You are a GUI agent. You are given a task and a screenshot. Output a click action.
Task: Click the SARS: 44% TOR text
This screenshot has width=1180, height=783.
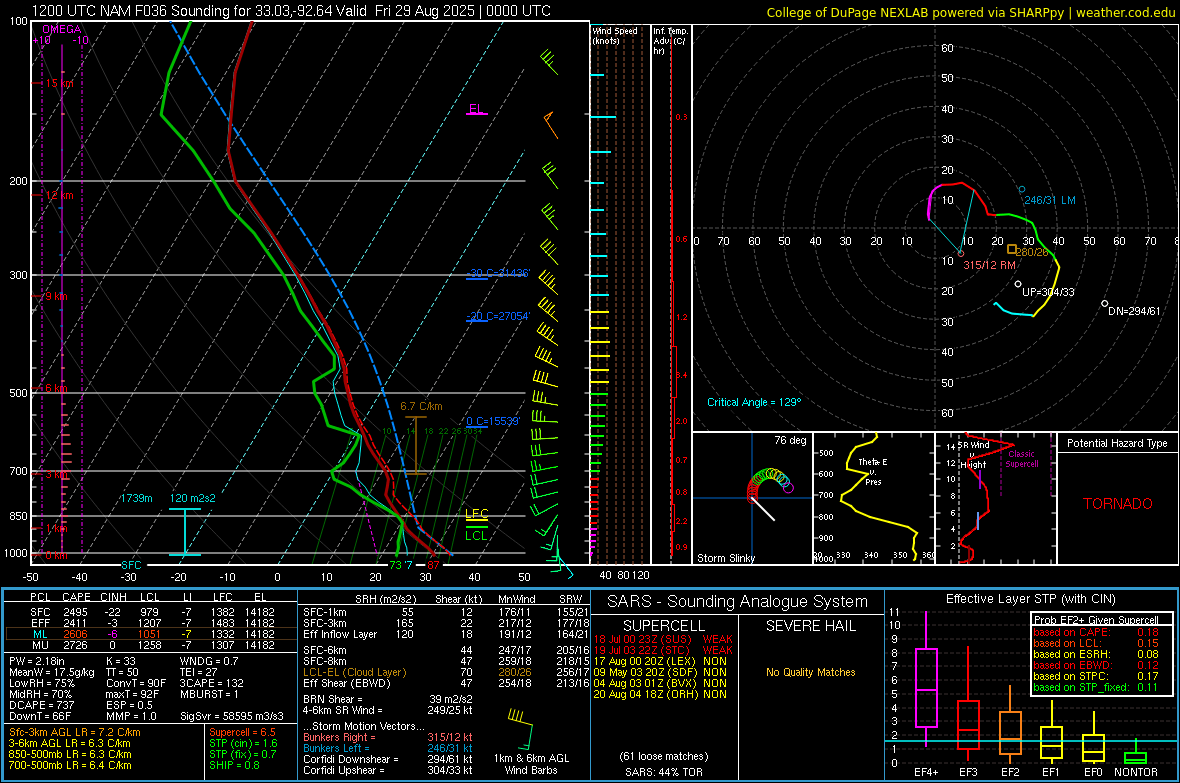pos(664,772)
